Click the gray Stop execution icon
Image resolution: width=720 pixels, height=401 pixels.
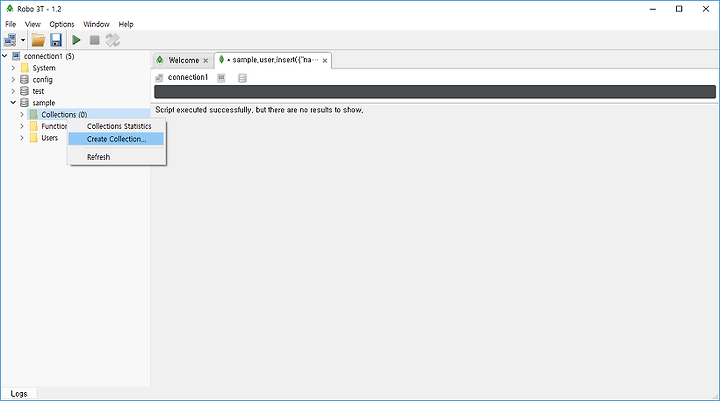[95, 40]
